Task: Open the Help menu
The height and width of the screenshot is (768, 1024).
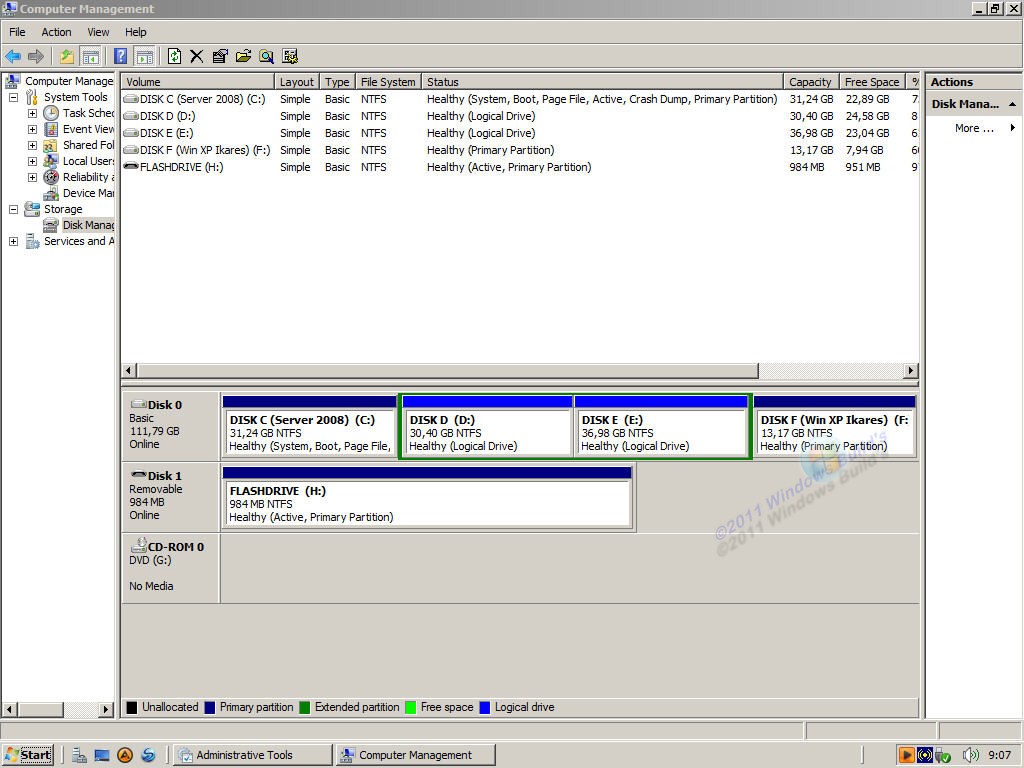Action: [136, 32]
